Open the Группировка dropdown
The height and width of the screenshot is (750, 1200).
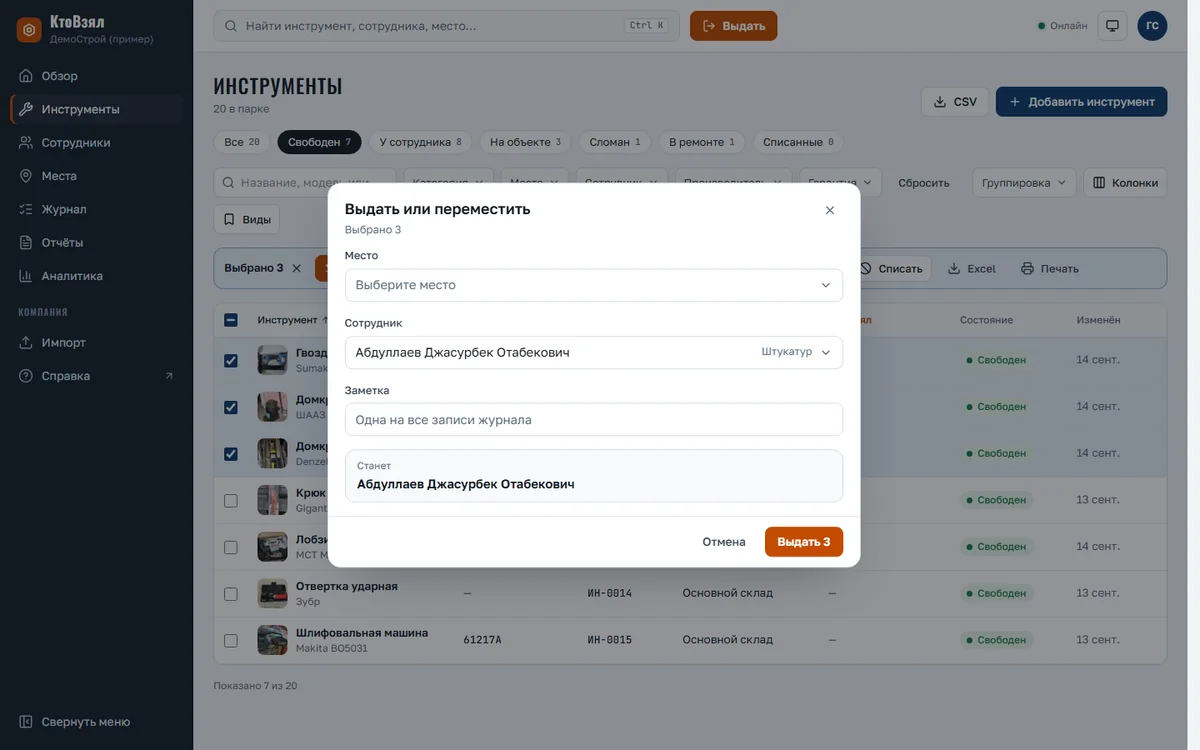coord(1024,183)
